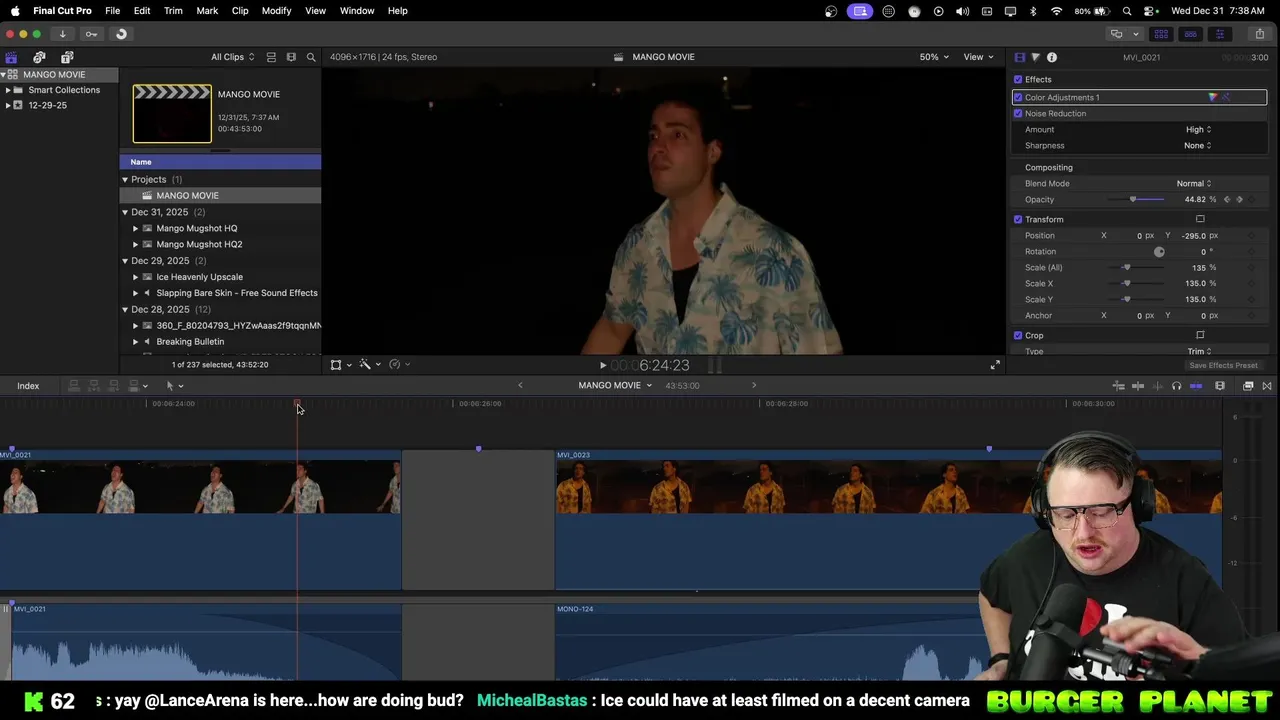Viewport: 1280px width, 720px height.
Task: Switch browser filmstrip/list view
Action: (291, 57)
